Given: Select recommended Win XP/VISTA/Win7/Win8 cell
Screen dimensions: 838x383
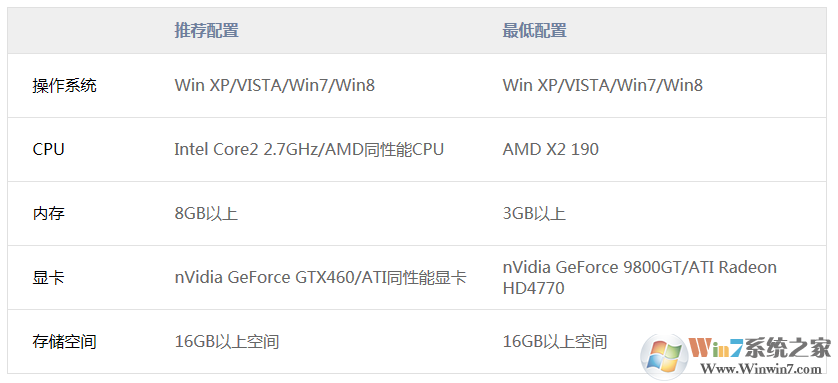Looking at the screenshot, I should tap(275, 85).
